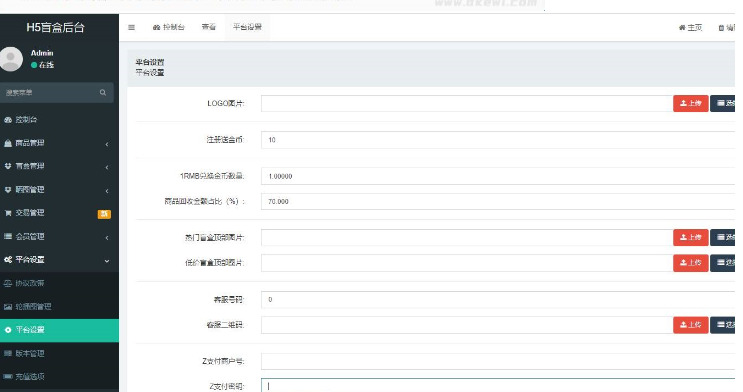Click the 在线 online status text

(x=46, y=65)
